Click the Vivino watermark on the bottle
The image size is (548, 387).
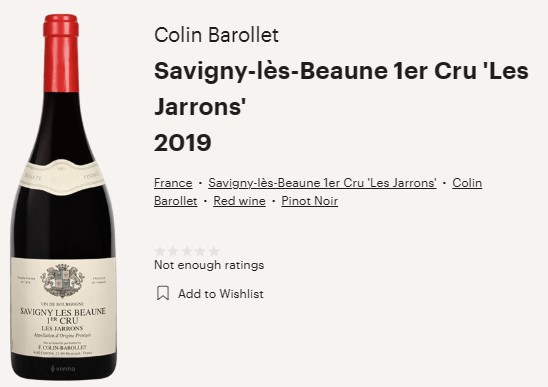(63, 369)
